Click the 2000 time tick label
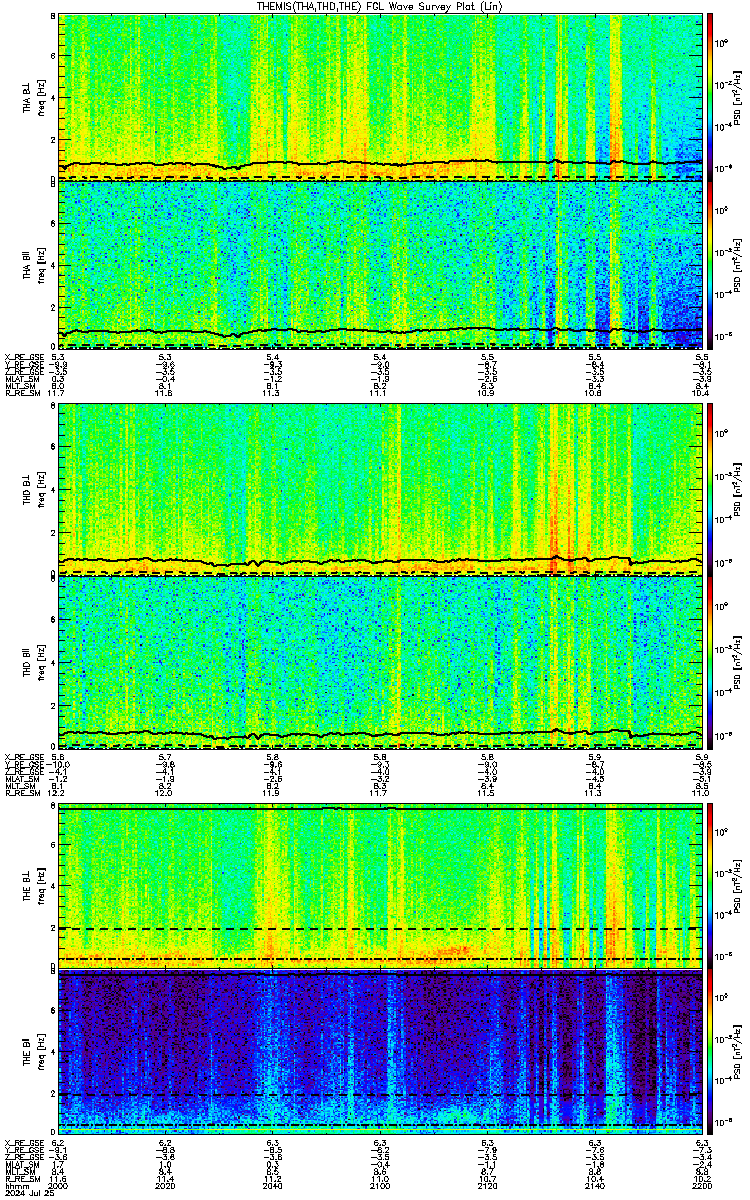The width and height of the screenshot is (750, 1200). [x=59, y=1185]
